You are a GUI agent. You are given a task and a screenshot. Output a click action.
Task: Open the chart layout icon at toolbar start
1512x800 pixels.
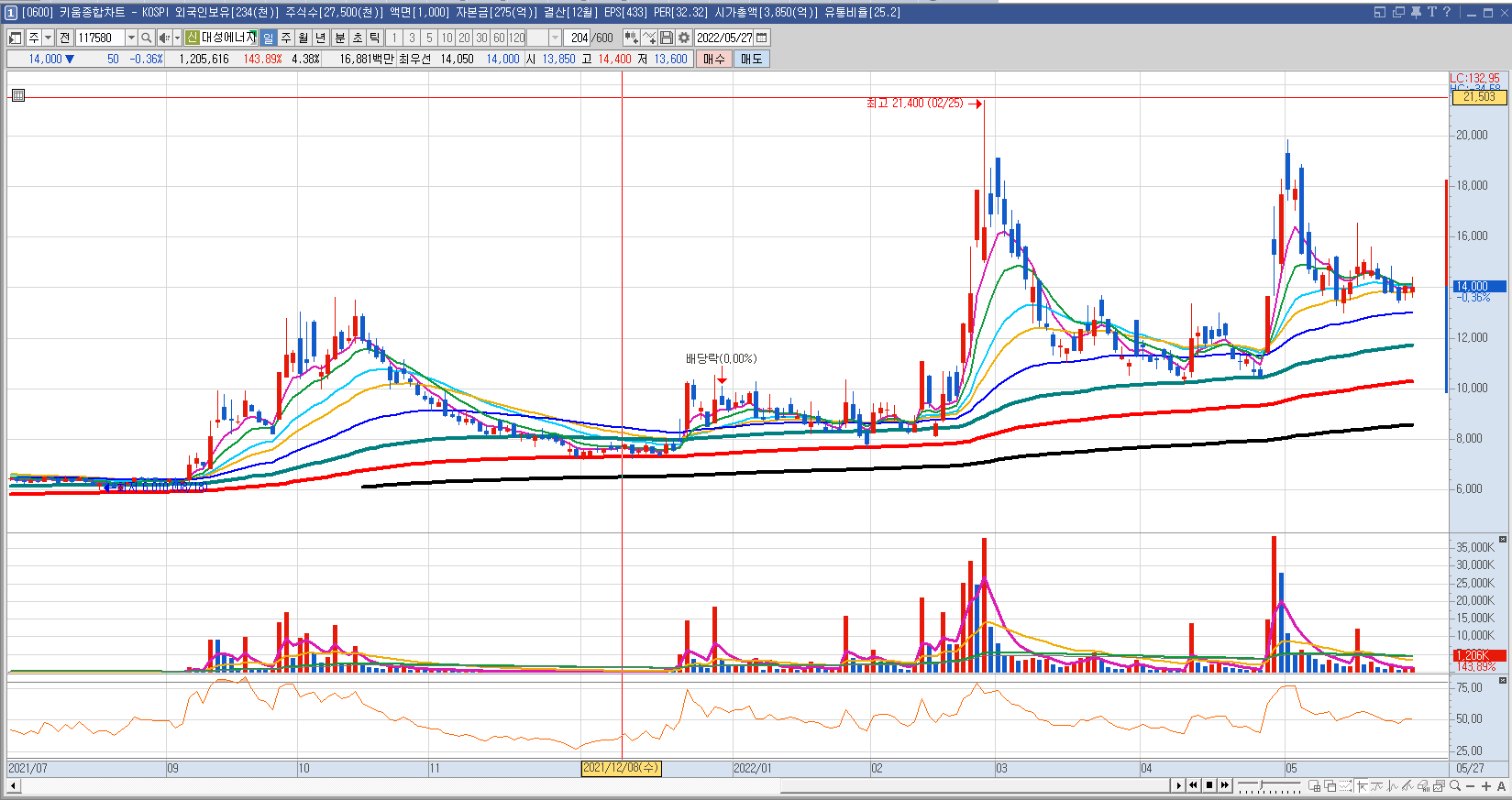[x=15, y=38]
